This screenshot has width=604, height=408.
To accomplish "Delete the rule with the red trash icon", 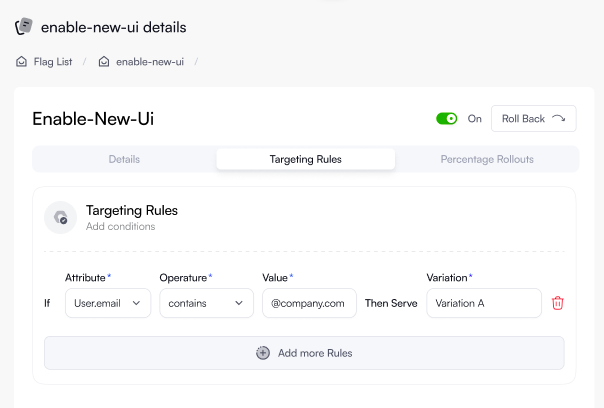I will pyautogui.click(x=558, y=303).
